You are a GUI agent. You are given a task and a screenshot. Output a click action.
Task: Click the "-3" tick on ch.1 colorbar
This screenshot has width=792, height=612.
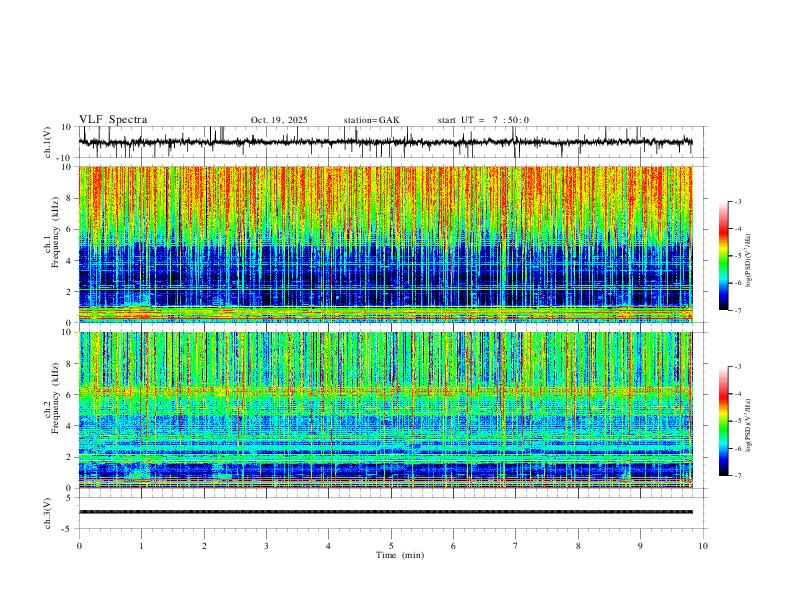[737, 201]
